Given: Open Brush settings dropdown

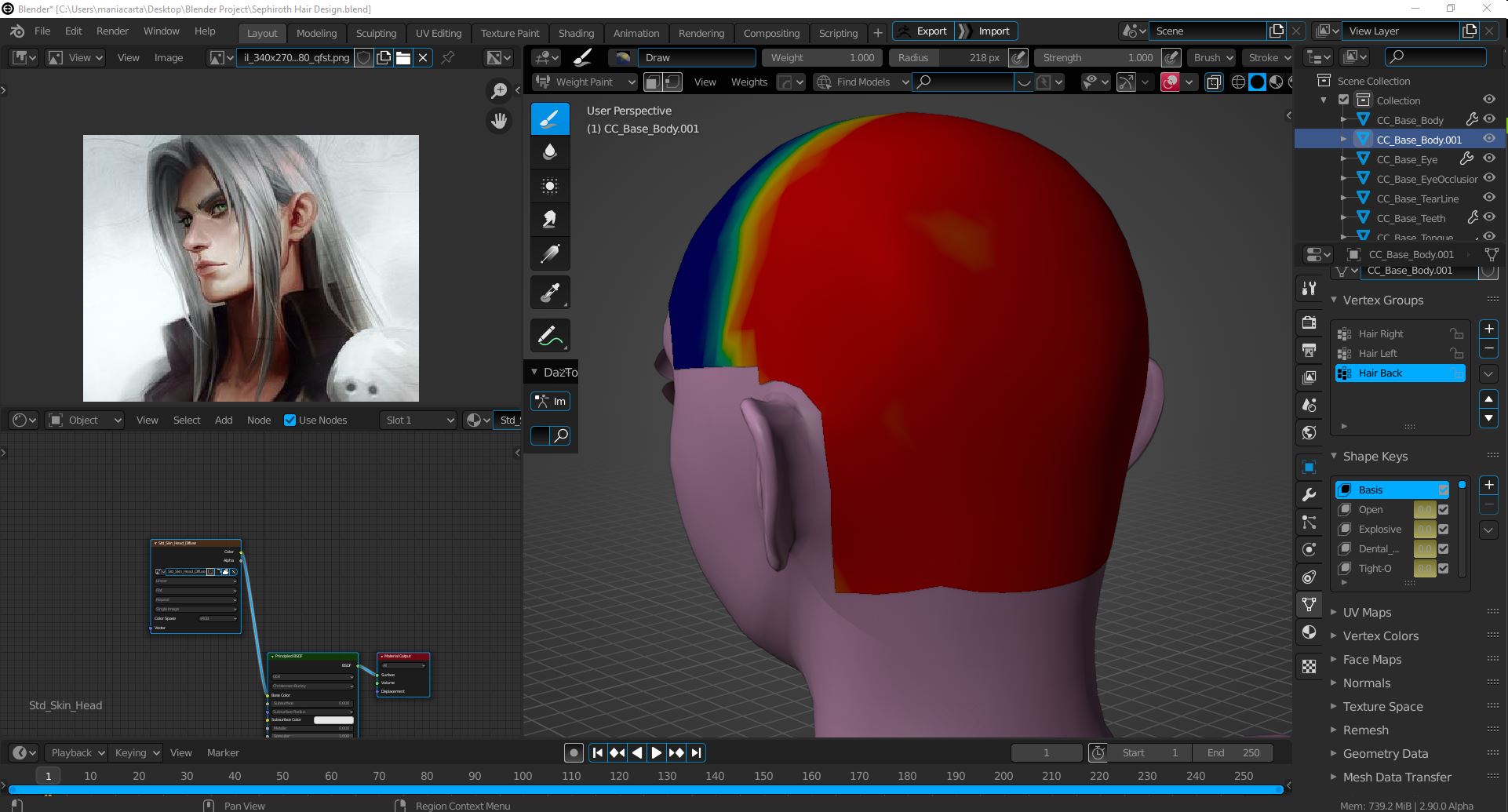Looking at the screenshot, I should click(1213, 57).
